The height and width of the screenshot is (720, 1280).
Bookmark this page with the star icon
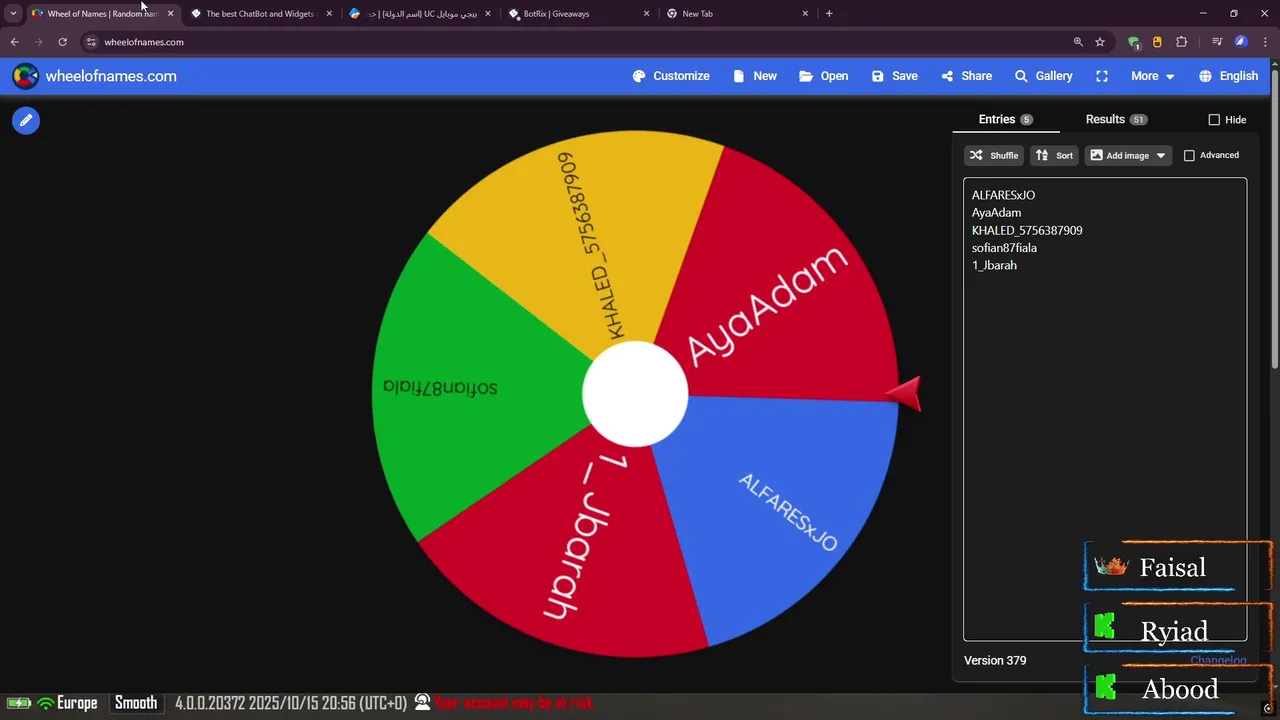1100,42
